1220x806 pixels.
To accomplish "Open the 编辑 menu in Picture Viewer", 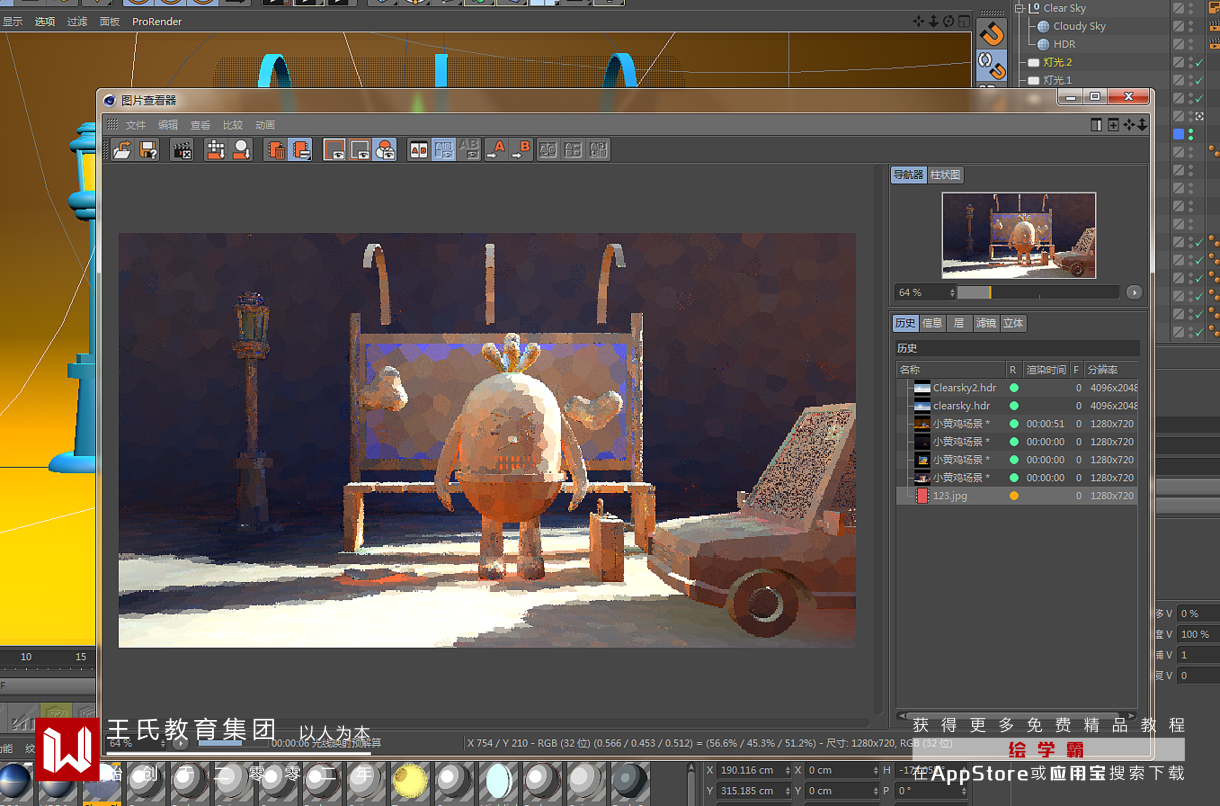I will (168, 125).
